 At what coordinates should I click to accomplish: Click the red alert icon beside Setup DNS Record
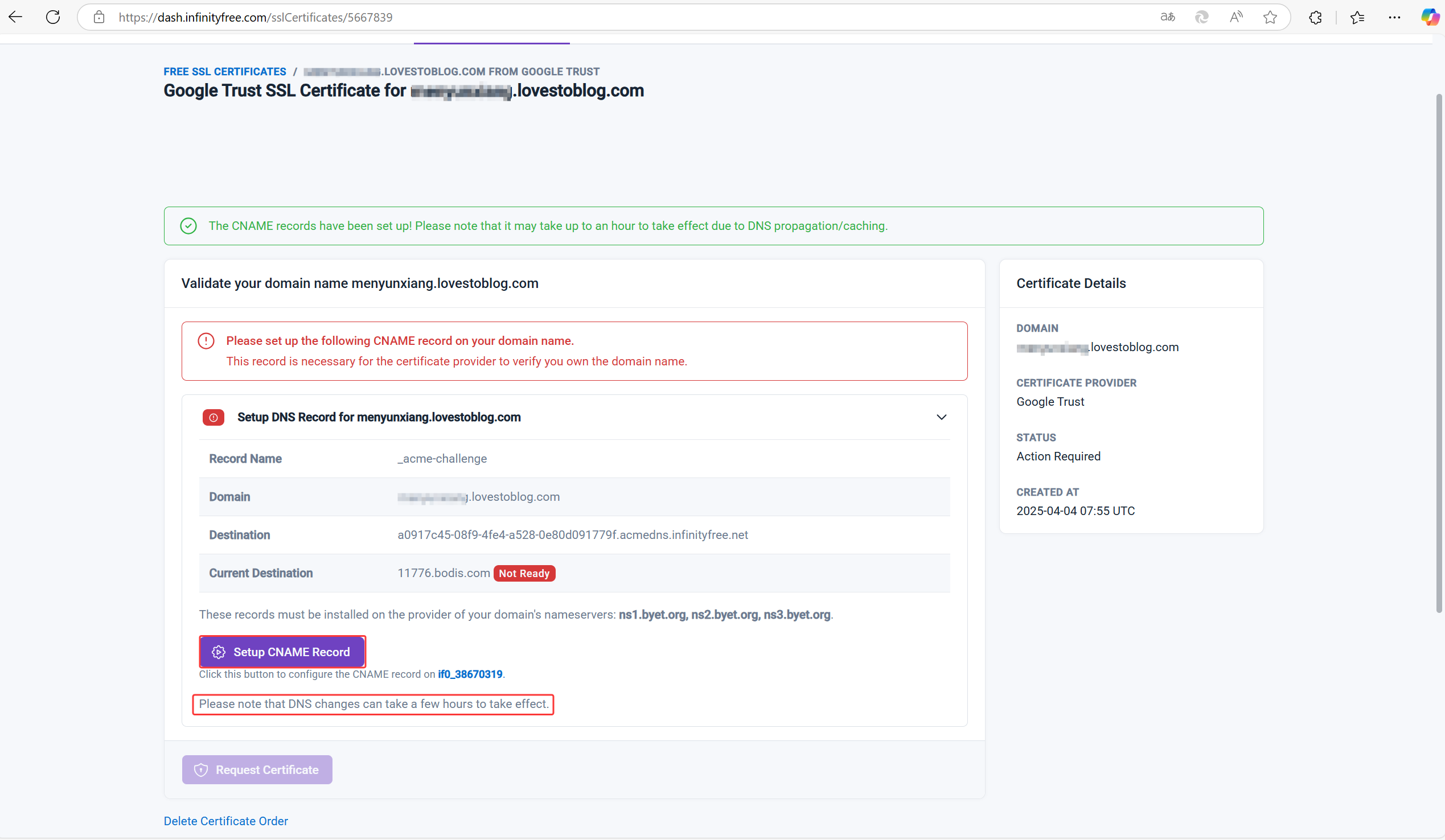click(214, 417)
